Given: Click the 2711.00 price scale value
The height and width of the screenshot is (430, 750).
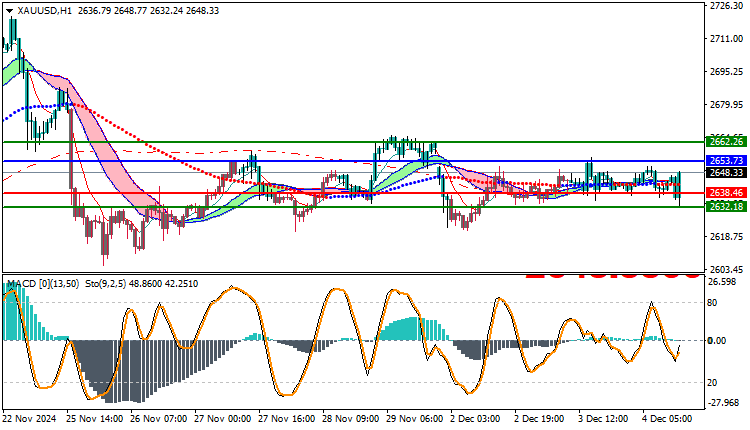Looking at the screenshot, I should point(727,38).
